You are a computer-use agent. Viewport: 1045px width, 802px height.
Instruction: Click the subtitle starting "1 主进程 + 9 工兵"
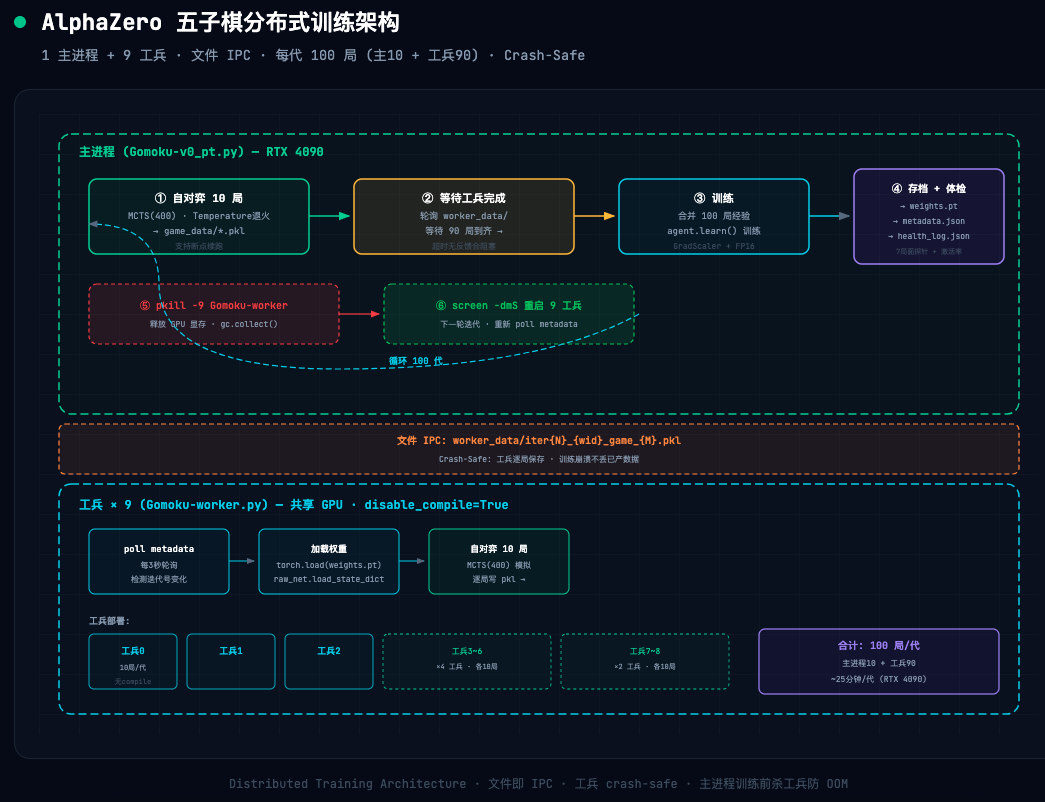coord(313,55)
